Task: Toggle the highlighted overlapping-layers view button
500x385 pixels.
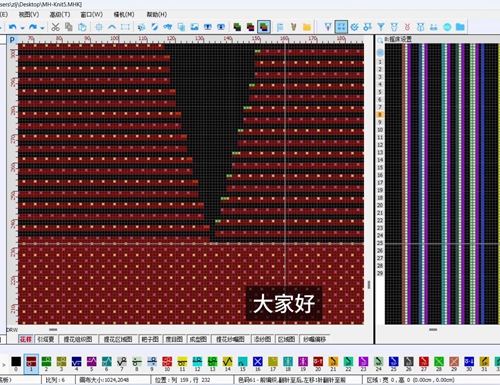Action: 264,27
